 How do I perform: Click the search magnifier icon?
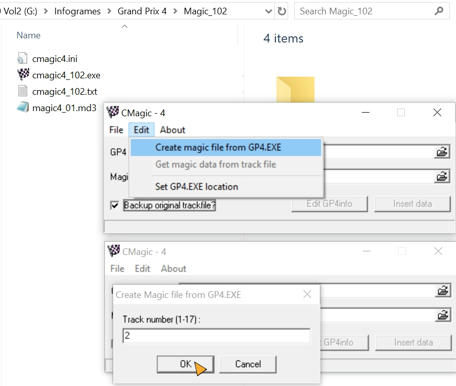tap(439, 11)
